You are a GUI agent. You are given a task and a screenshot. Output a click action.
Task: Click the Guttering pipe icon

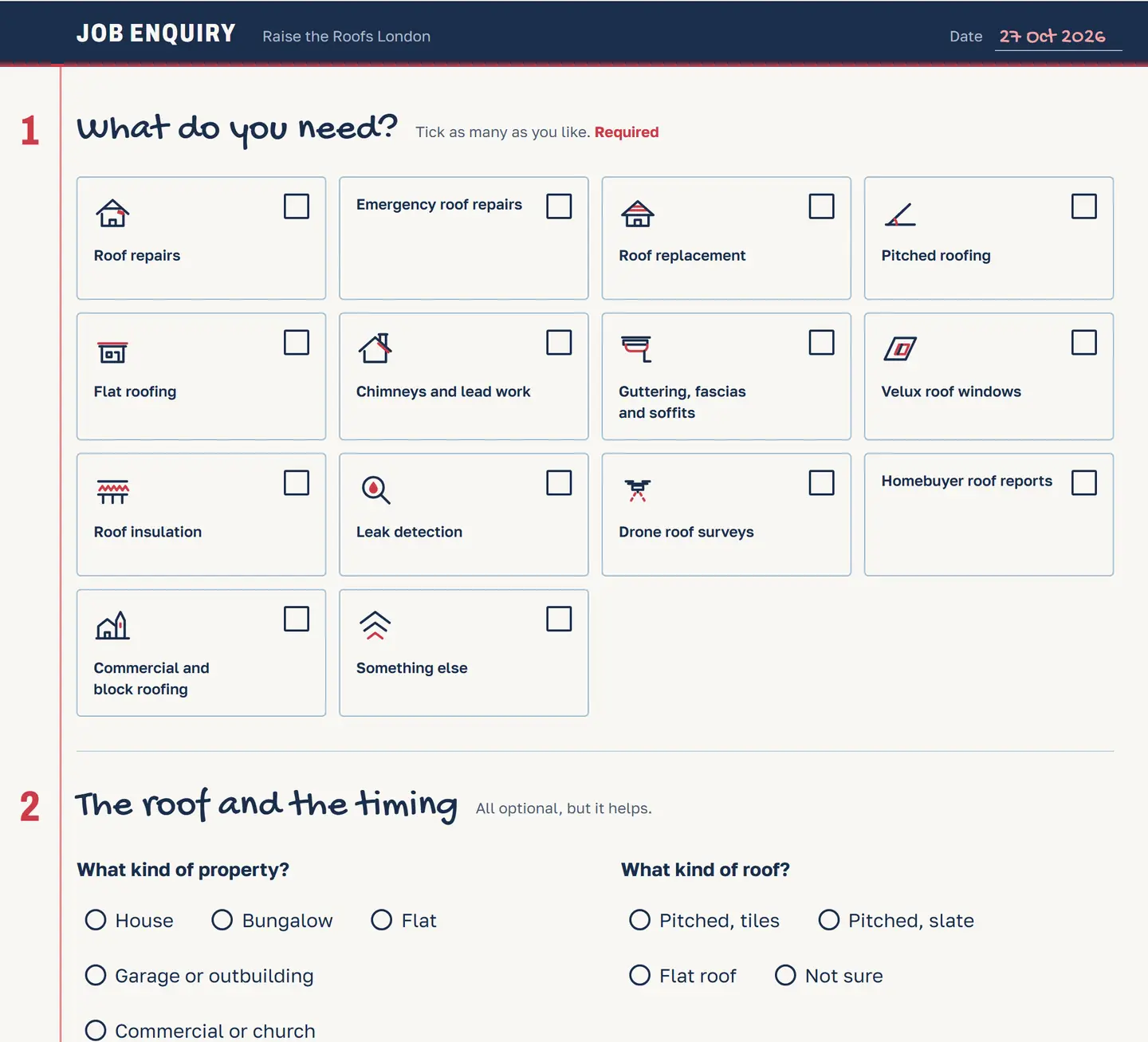pos(638,350)
